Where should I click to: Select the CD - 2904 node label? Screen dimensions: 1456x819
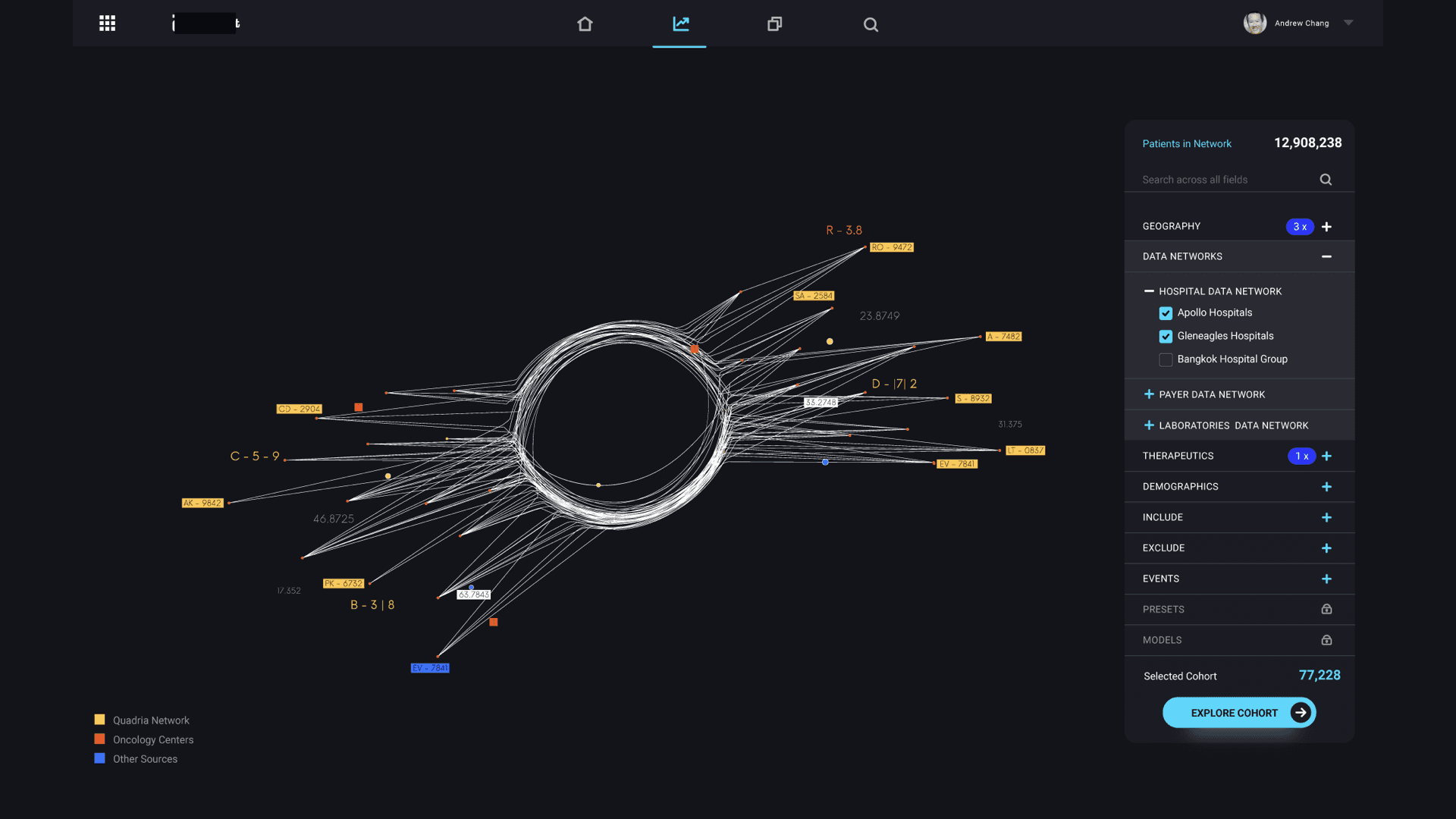click(300, 409)
